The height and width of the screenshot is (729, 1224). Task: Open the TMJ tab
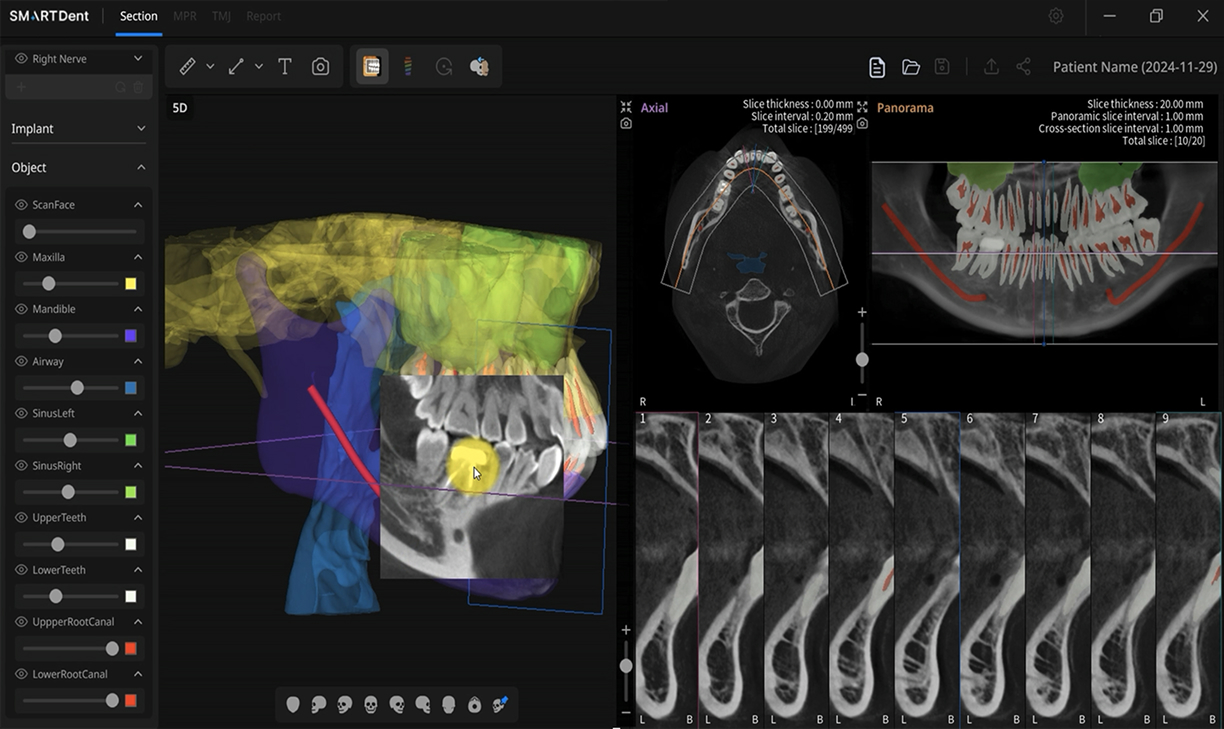[x=221, y=16]
